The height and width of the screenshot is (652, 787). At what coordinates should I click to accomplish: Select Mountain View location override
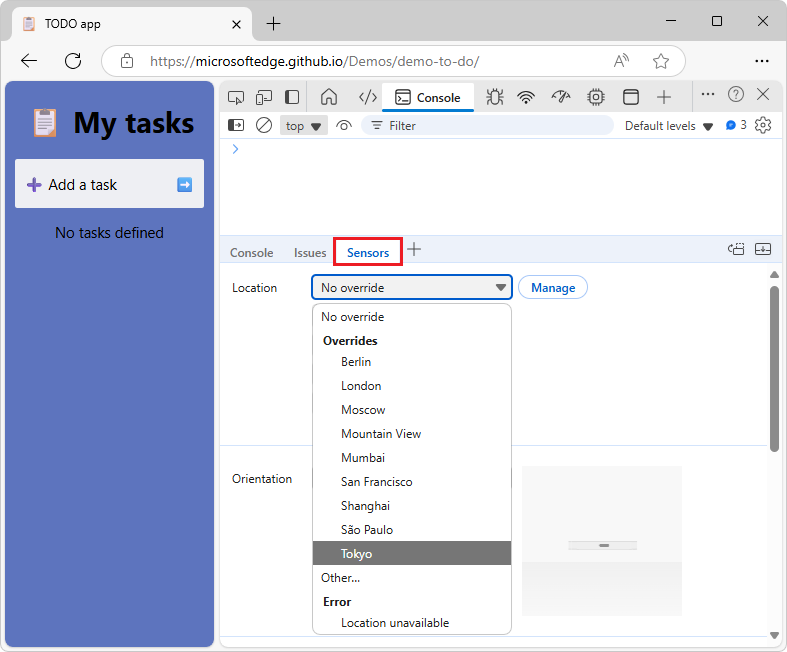point(412,434)
